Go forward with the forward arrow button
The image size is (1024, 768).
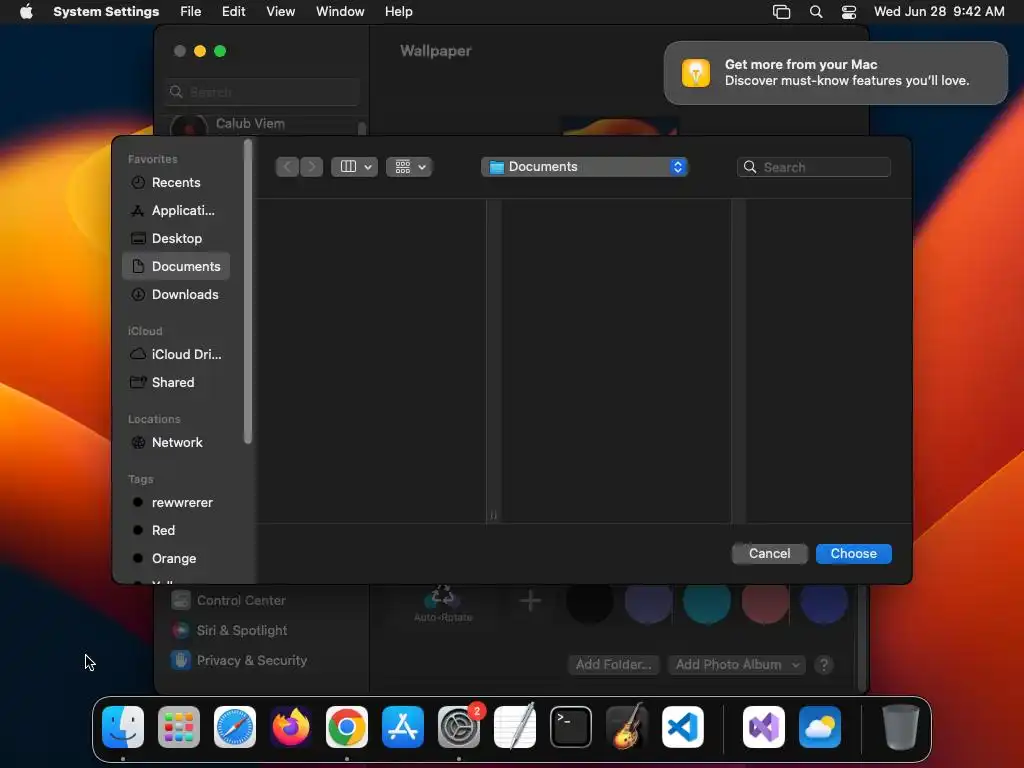tap(312, 167)
